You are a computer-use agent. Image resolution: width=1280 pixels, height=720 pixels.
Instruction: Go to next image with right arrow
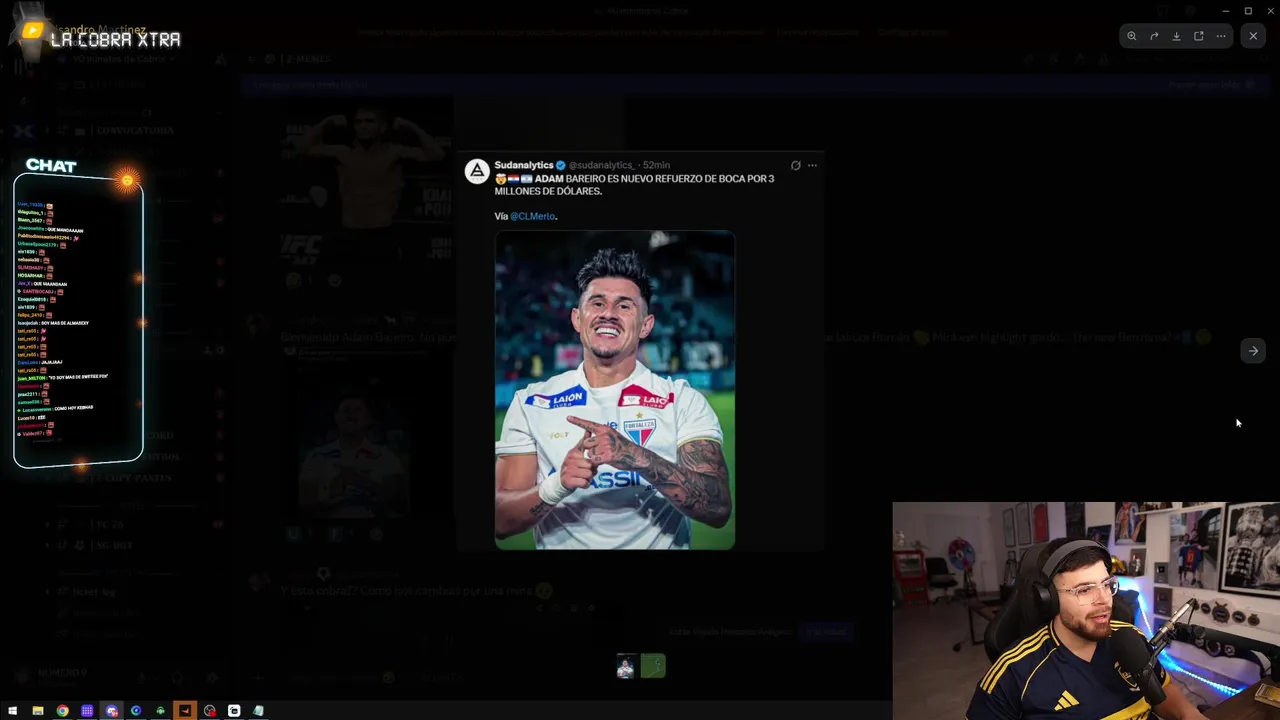1253,351
